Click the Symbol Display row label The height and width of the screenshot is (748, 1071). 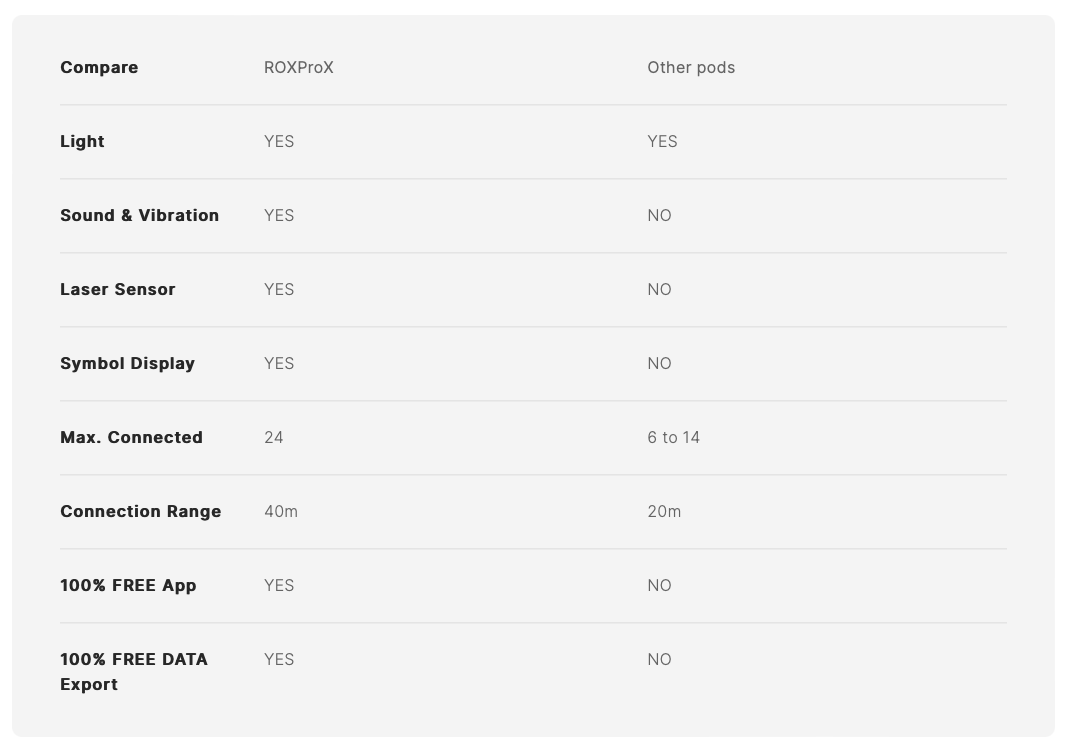127,363
